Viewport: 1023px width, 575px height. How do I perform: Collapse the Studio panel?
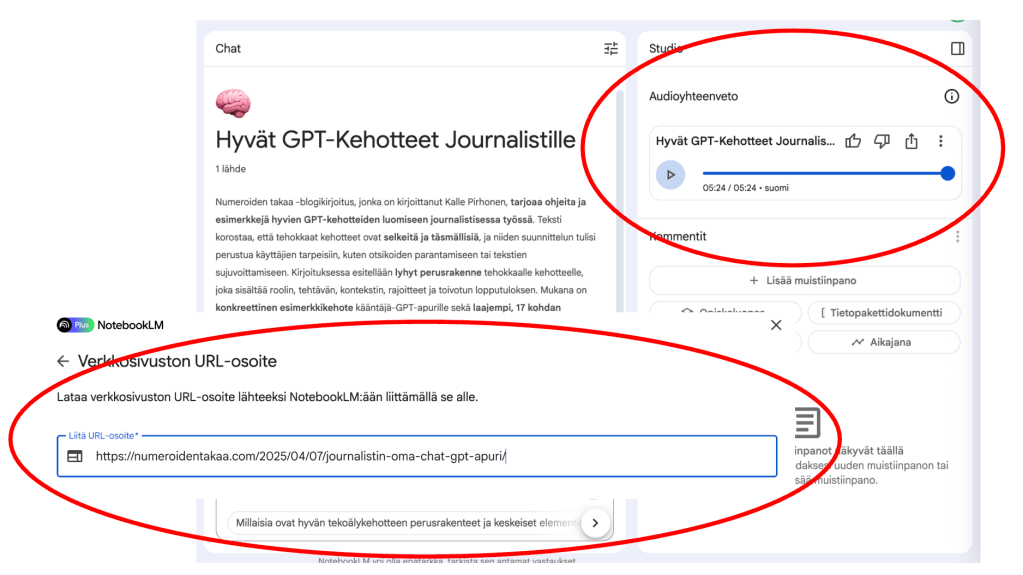(x=957, y=48)
